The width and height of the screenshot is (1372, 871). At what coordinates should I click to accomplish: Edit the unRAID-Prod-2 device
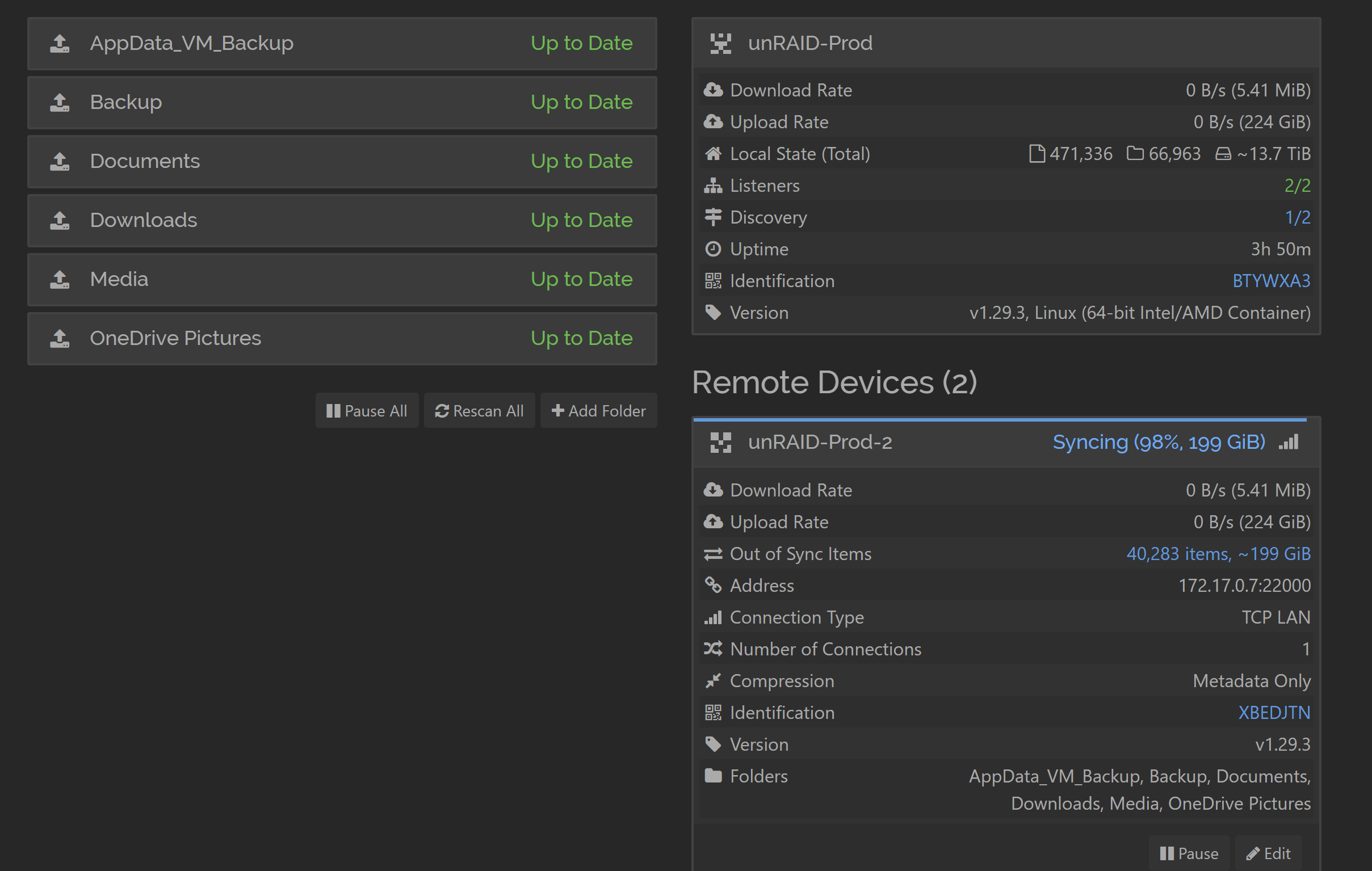tap(1268, 853)
